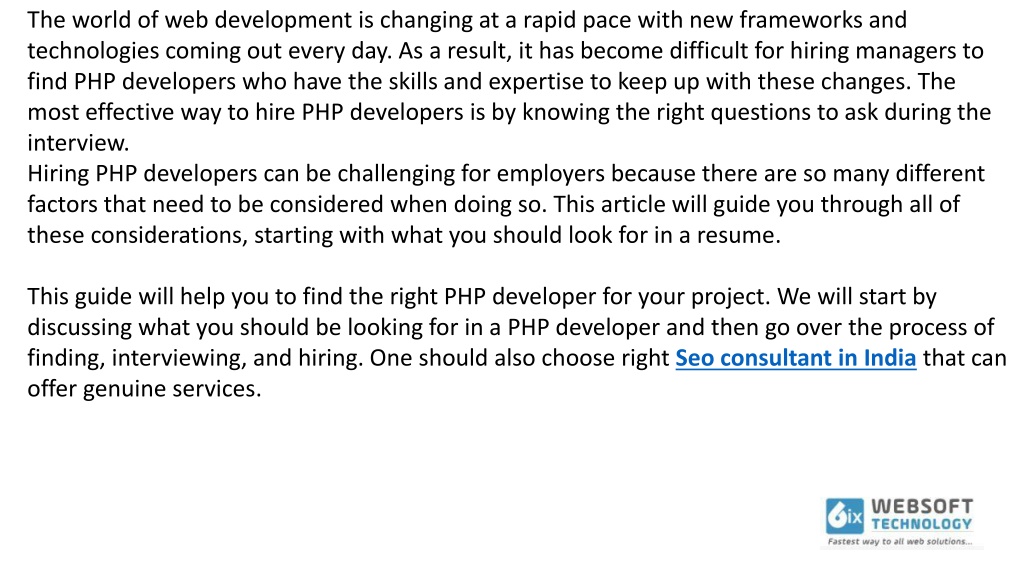Click the word 'considerations,'
Image resolution: width=1024 pixels, height=576 pixels.
point(169,235)
